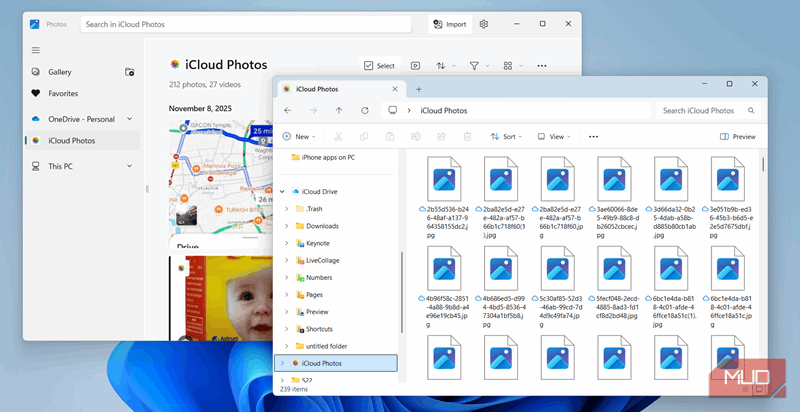This screenshot has height=412, width=800.
Task: Go up one folder level
Action: (339, 111)
